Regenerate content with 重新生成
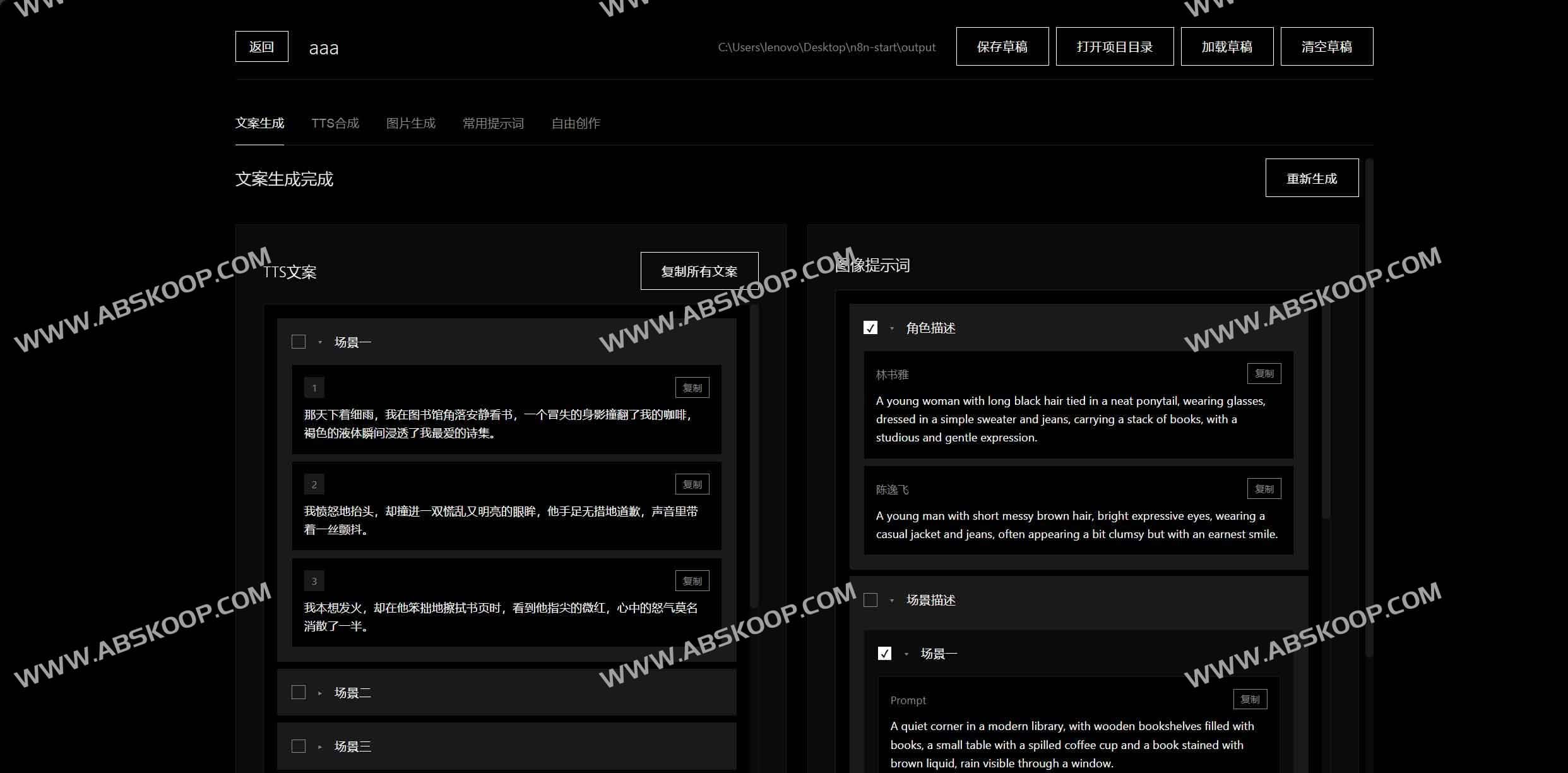1568x773 pixels. click(1312, 178)
